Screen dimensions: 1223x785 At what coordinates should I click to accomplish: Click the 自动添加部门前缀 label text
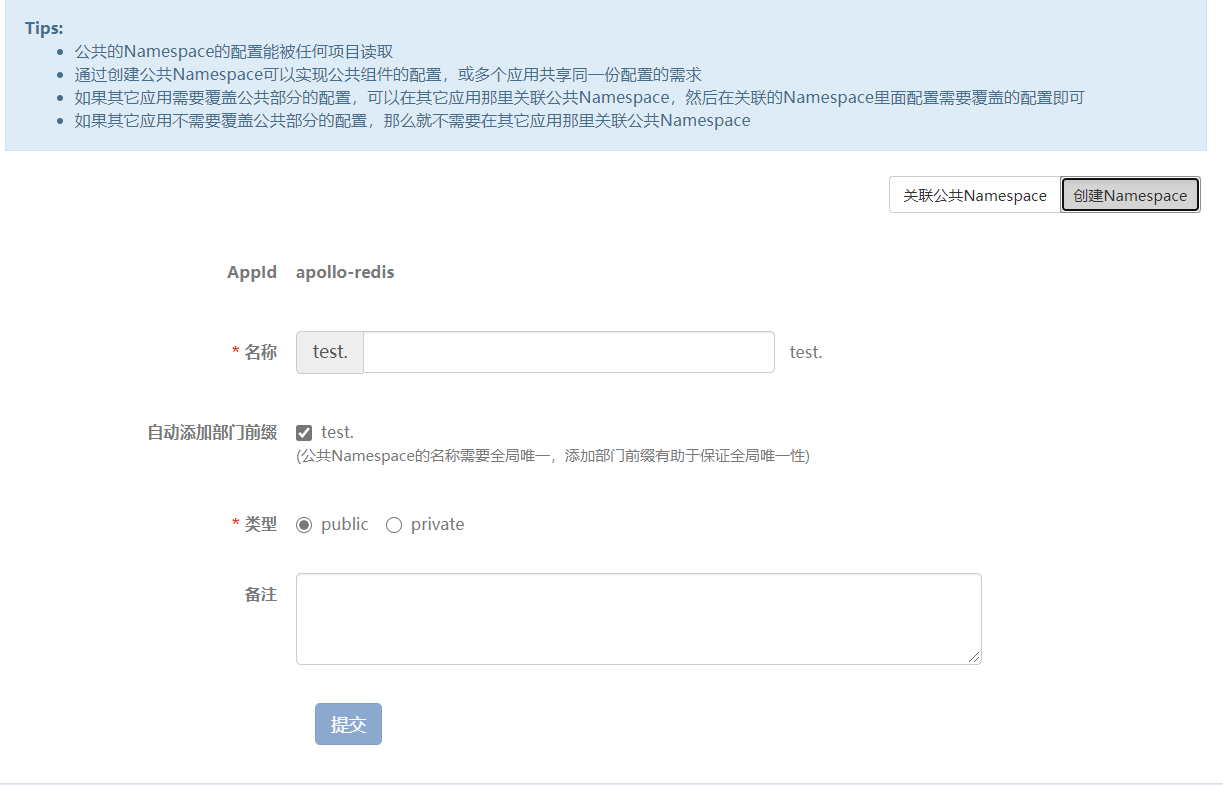tap(212, 432)
